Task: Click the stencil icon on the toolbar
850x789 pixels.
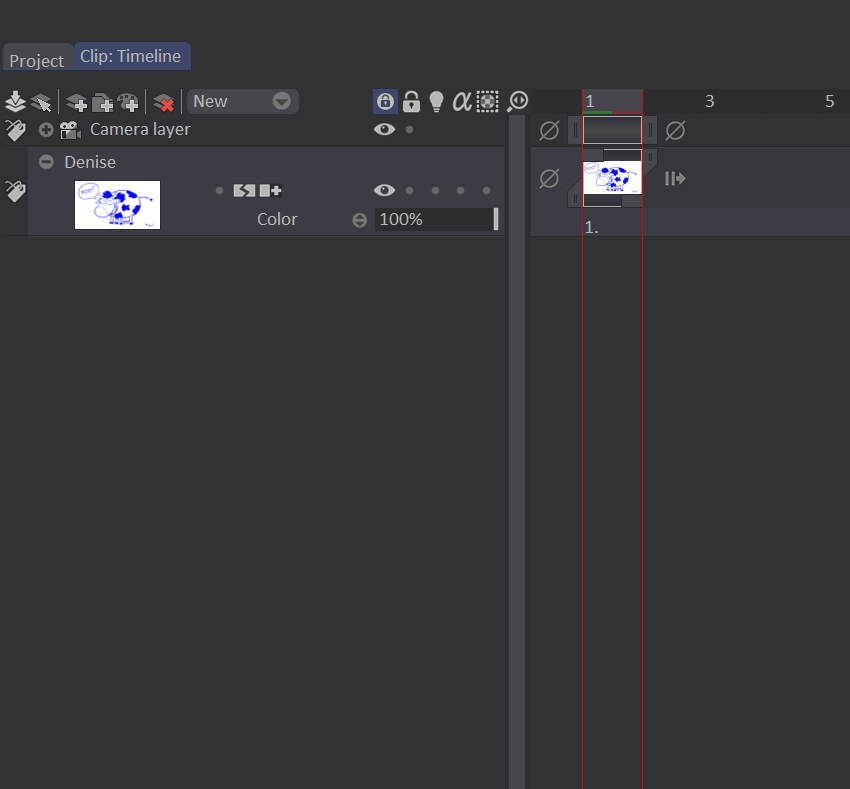Action: pos(487,101)
